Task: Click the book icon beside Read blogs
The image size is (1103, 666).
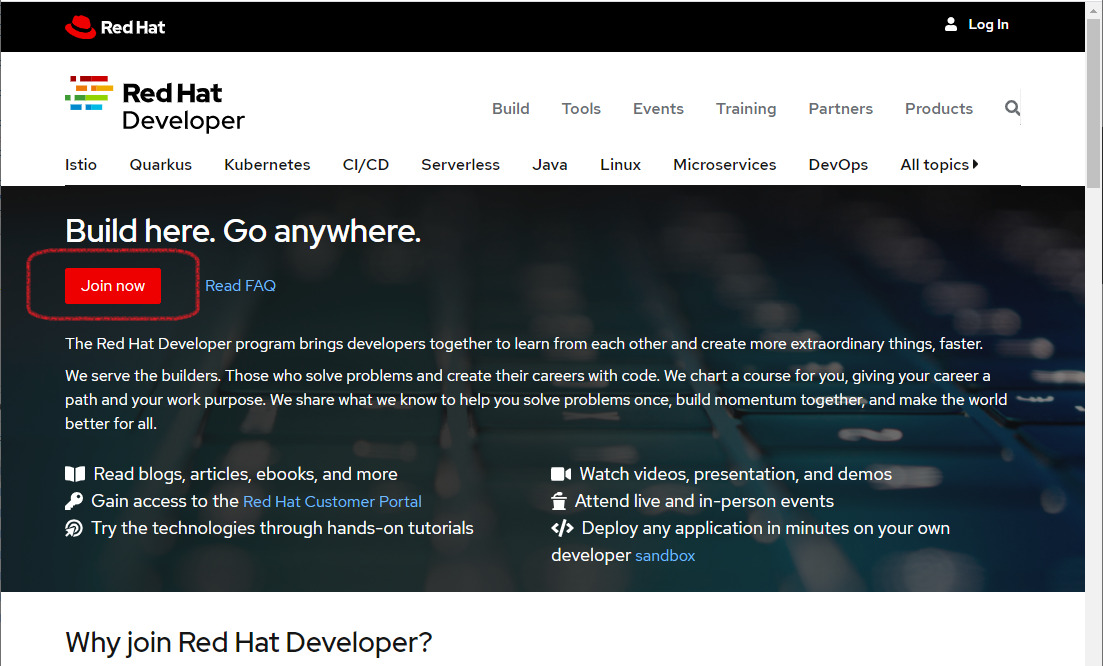Action: pos(75,474)
